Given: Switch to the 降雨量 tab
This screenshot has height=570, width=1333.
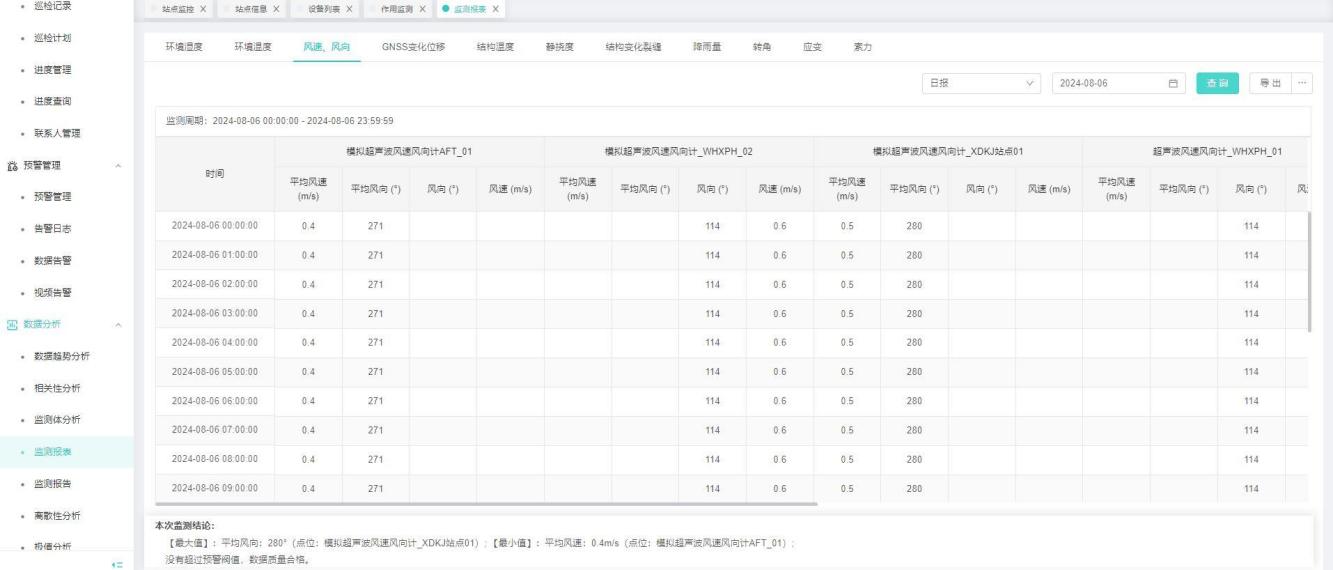Looking at the screenshot, I should [x=708, y=47].
